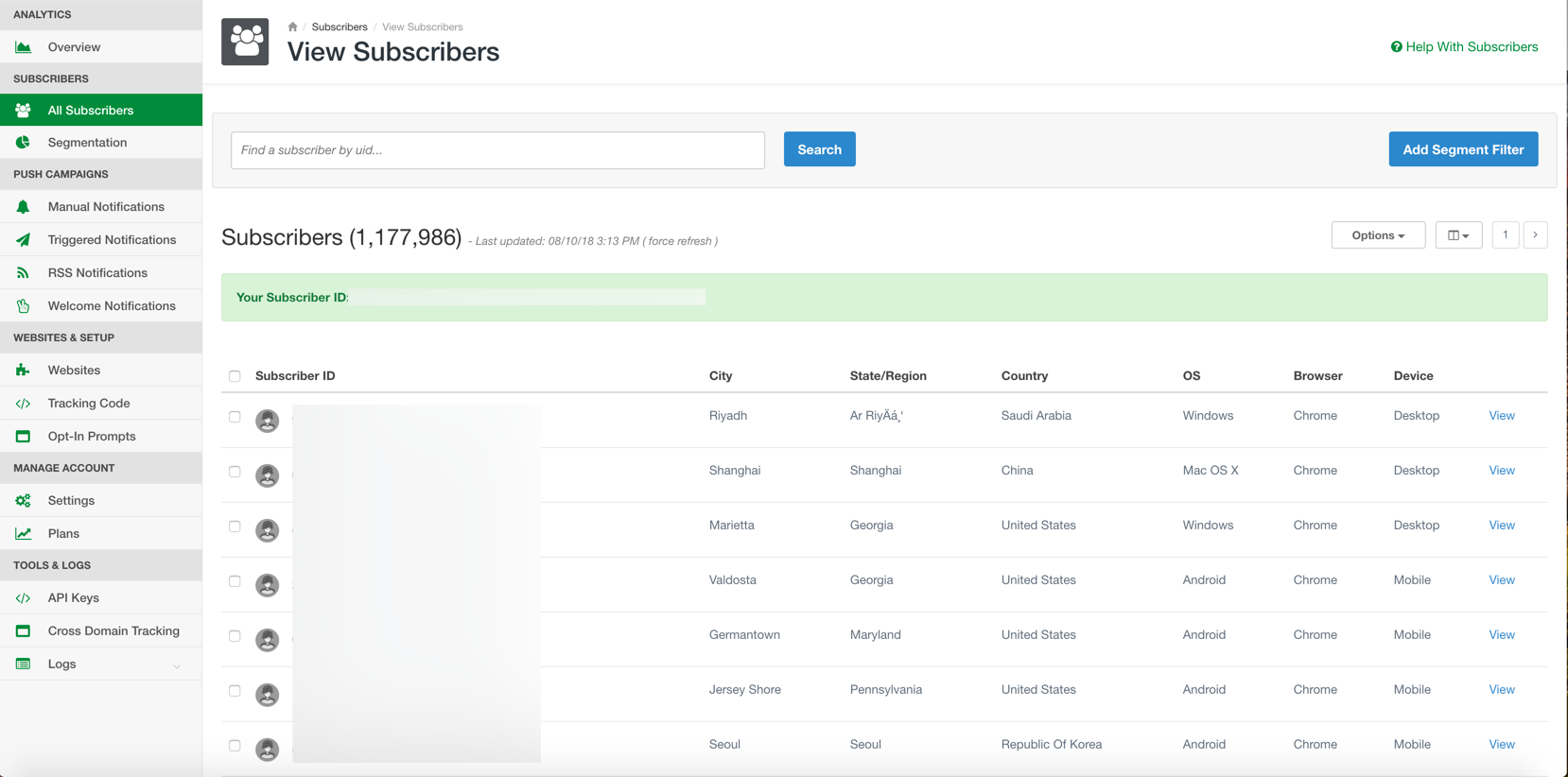Open the Options dropdown
Screen dimensions: 1568x777
(x=1377, y=235)
